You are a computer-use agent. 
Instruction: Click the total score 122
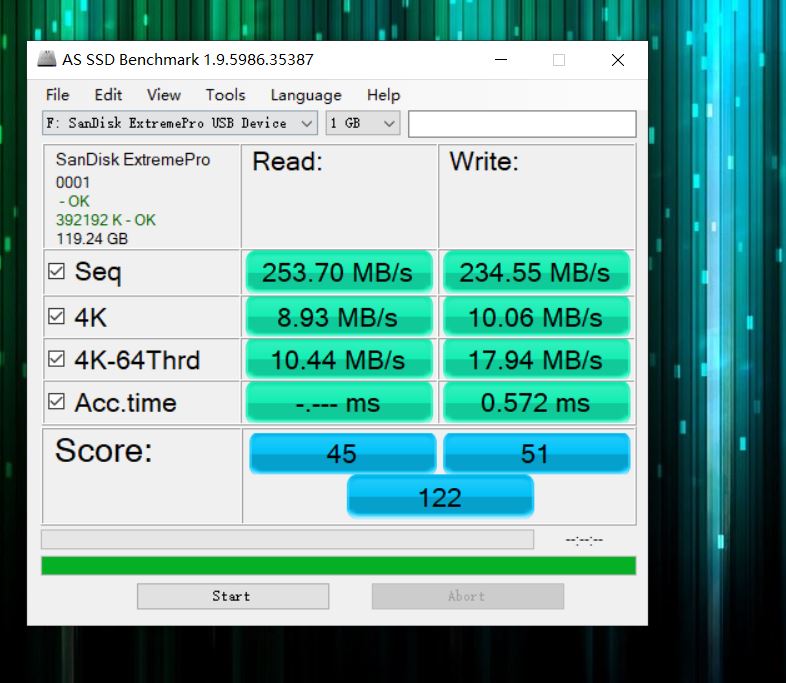point(440,497)
